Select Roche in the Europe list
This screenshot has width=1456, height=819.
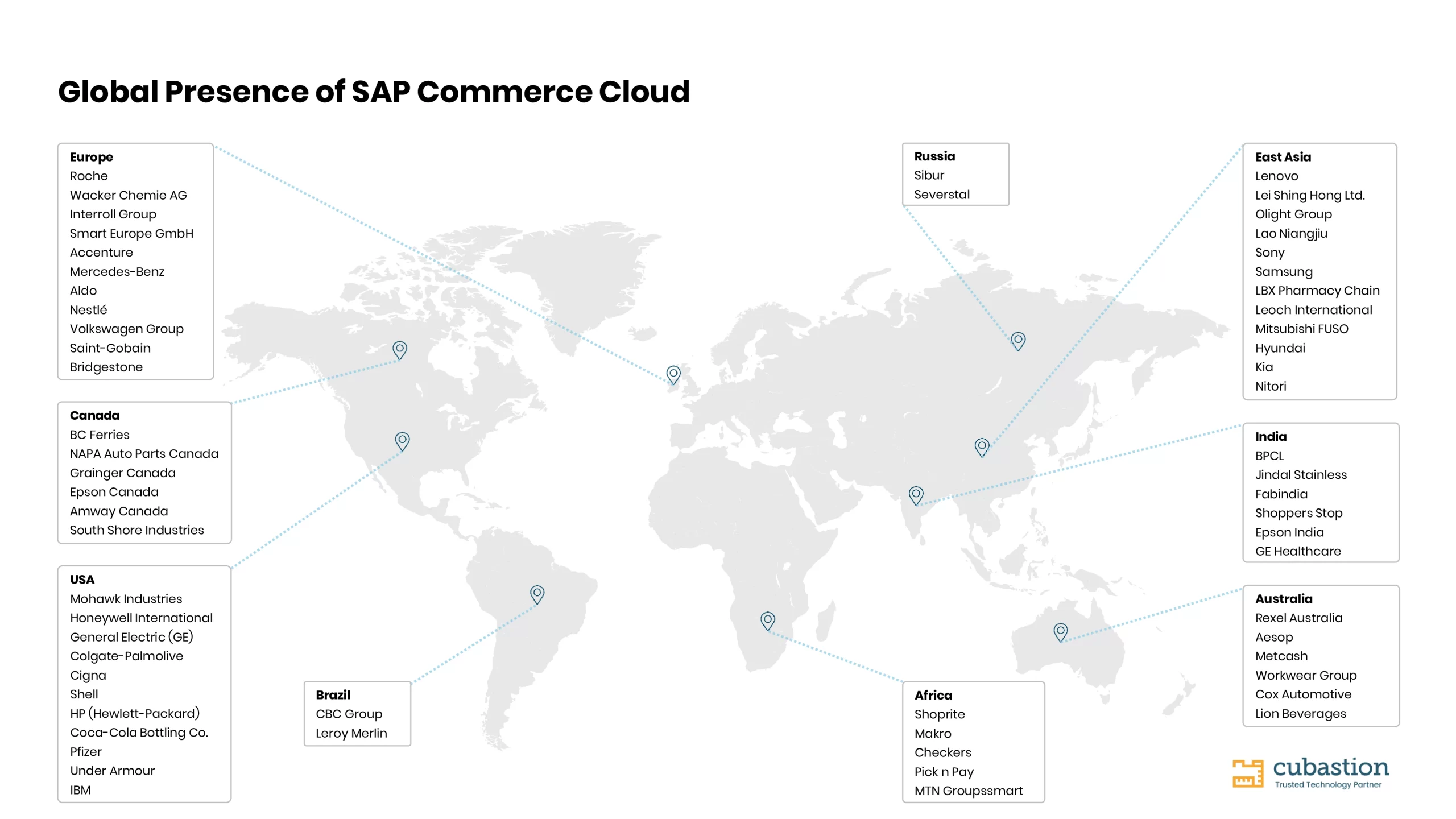tap(89, 176)
